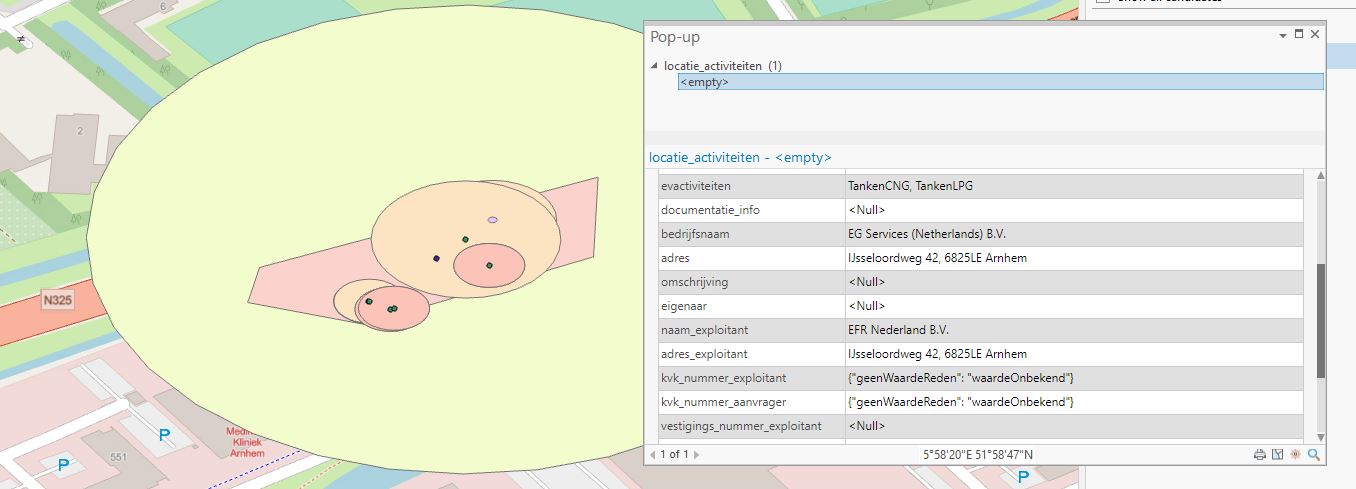Click the coordinates readout 5°58'20"E 51°58'47"N
Viewport: 1356px width, 489px height.
coord(978,455)
